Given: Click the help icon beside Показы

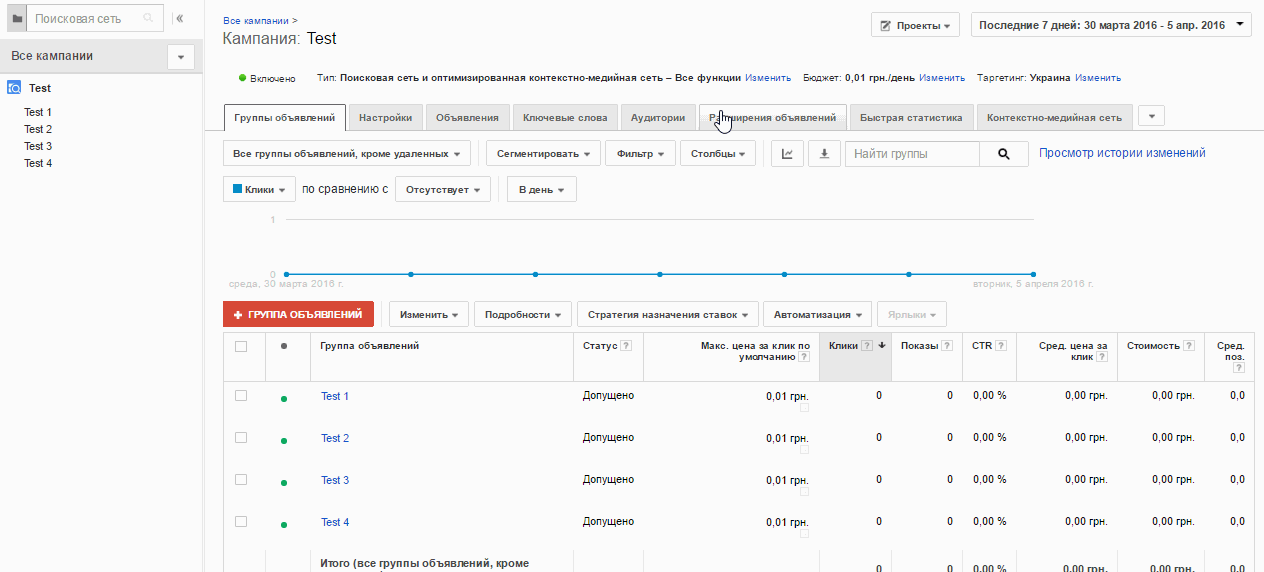Looking at the screenshot, I should [x=946, y=346].
